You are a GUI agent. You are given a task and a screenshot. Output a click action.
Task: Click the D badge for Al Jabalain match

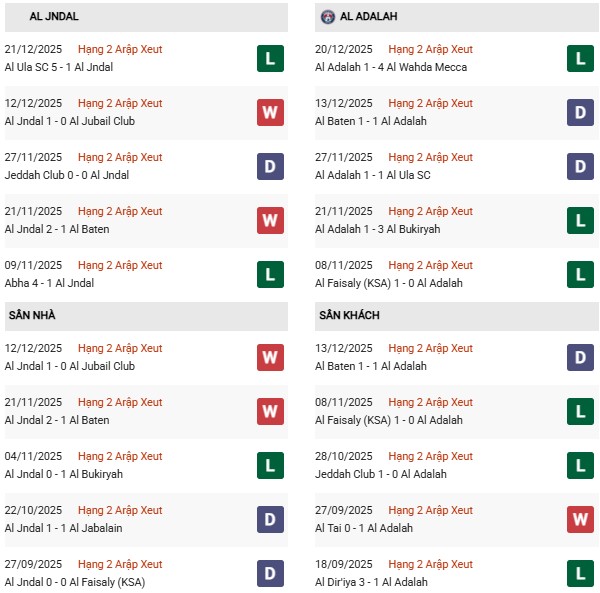(270, 519)
